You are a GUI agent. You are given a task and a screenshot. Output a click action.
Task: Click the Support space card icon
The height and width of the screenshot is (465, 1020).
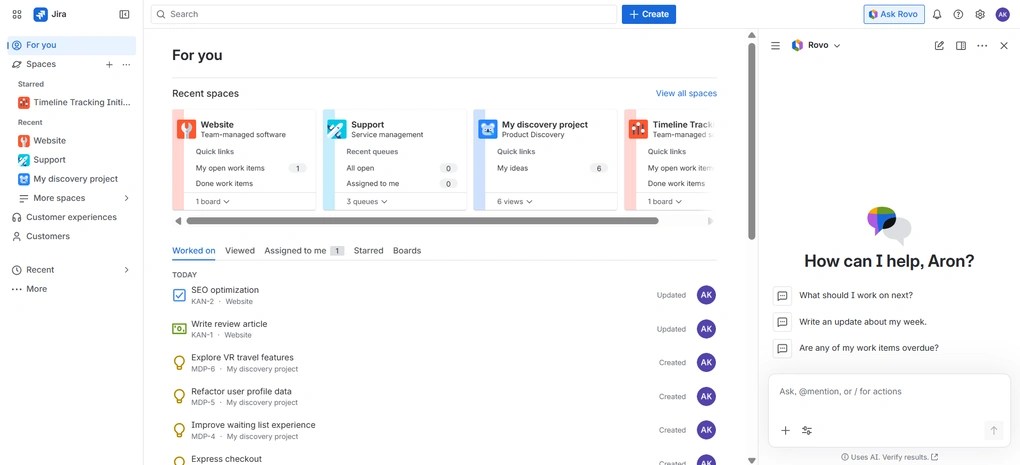coord(337,129)
